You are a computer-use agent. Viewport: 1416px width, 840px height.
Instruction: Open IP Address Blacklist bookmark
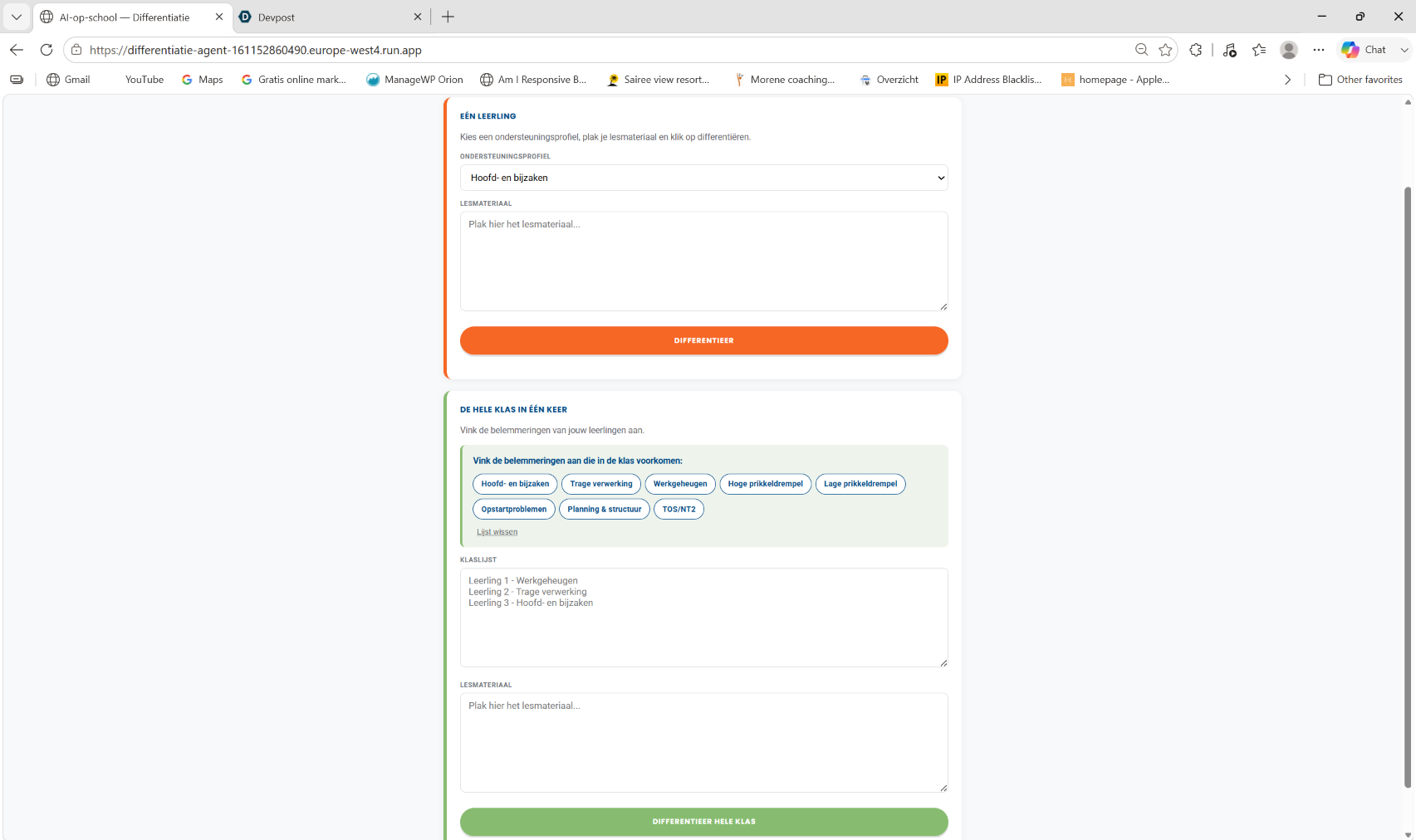coord(988,80)
